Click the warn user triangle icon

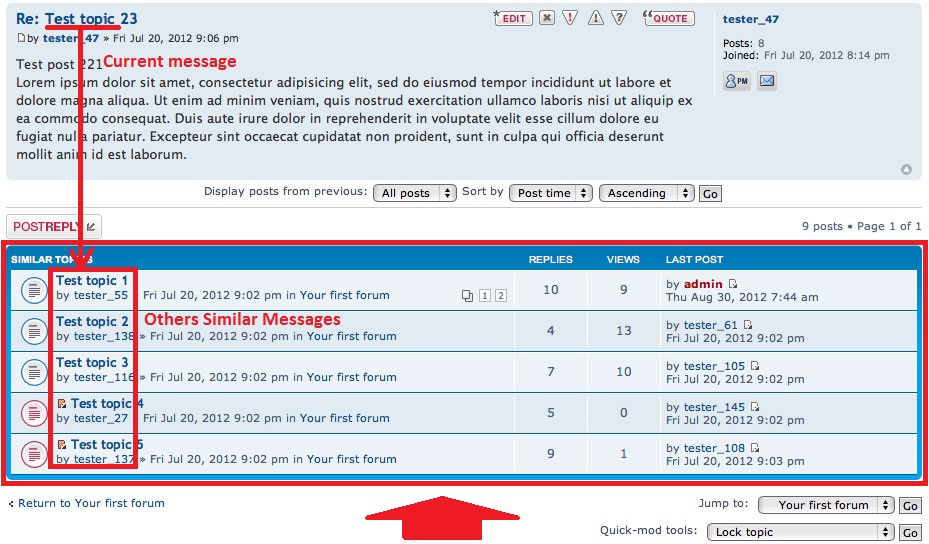(595, 18)
